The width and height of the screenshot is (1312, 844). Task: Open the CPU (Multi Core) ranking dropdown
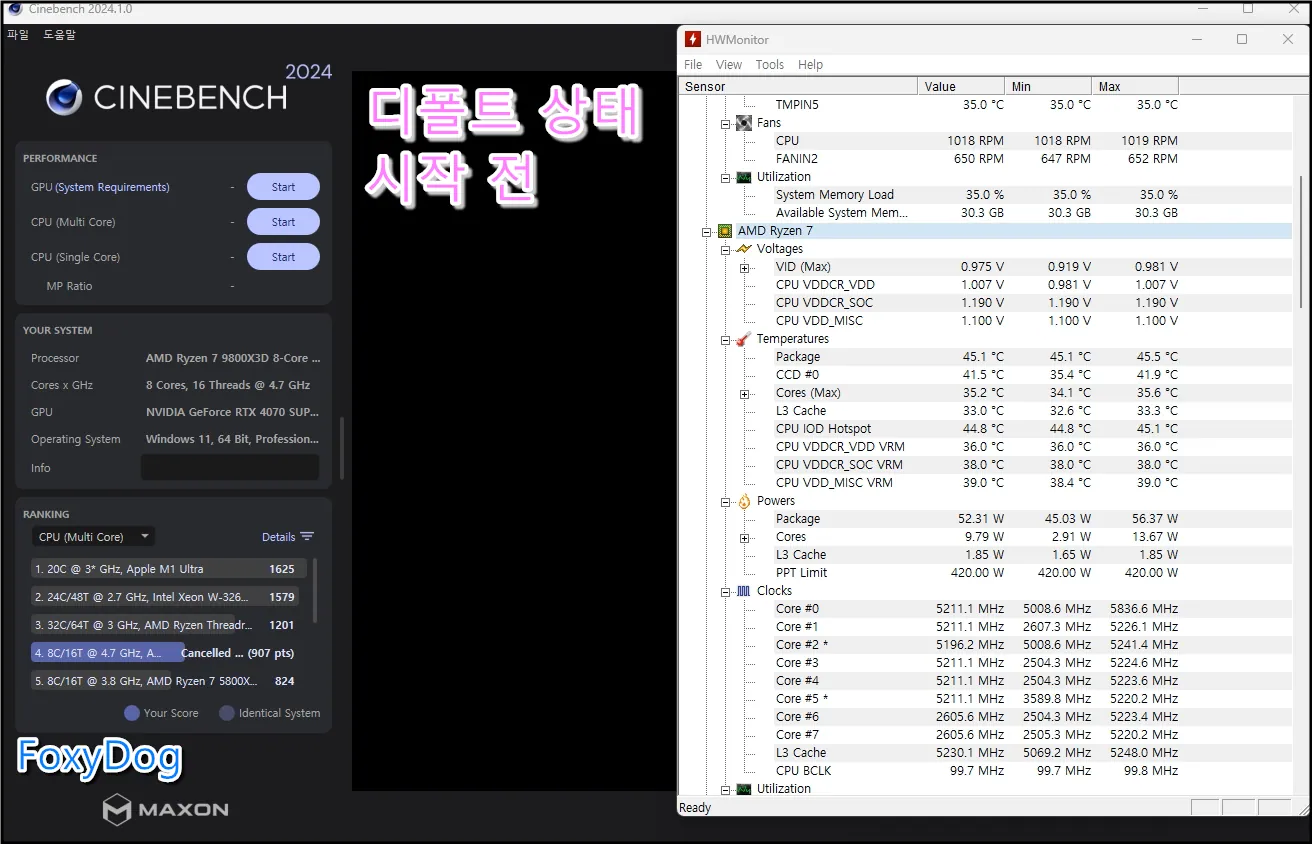pos(93,537)
